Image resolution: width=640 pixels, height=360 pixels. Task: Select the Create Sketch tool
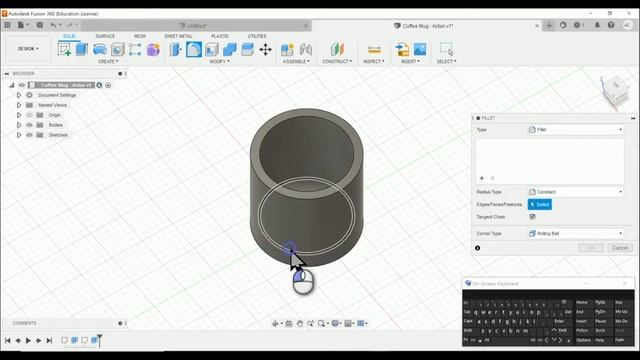64,49
